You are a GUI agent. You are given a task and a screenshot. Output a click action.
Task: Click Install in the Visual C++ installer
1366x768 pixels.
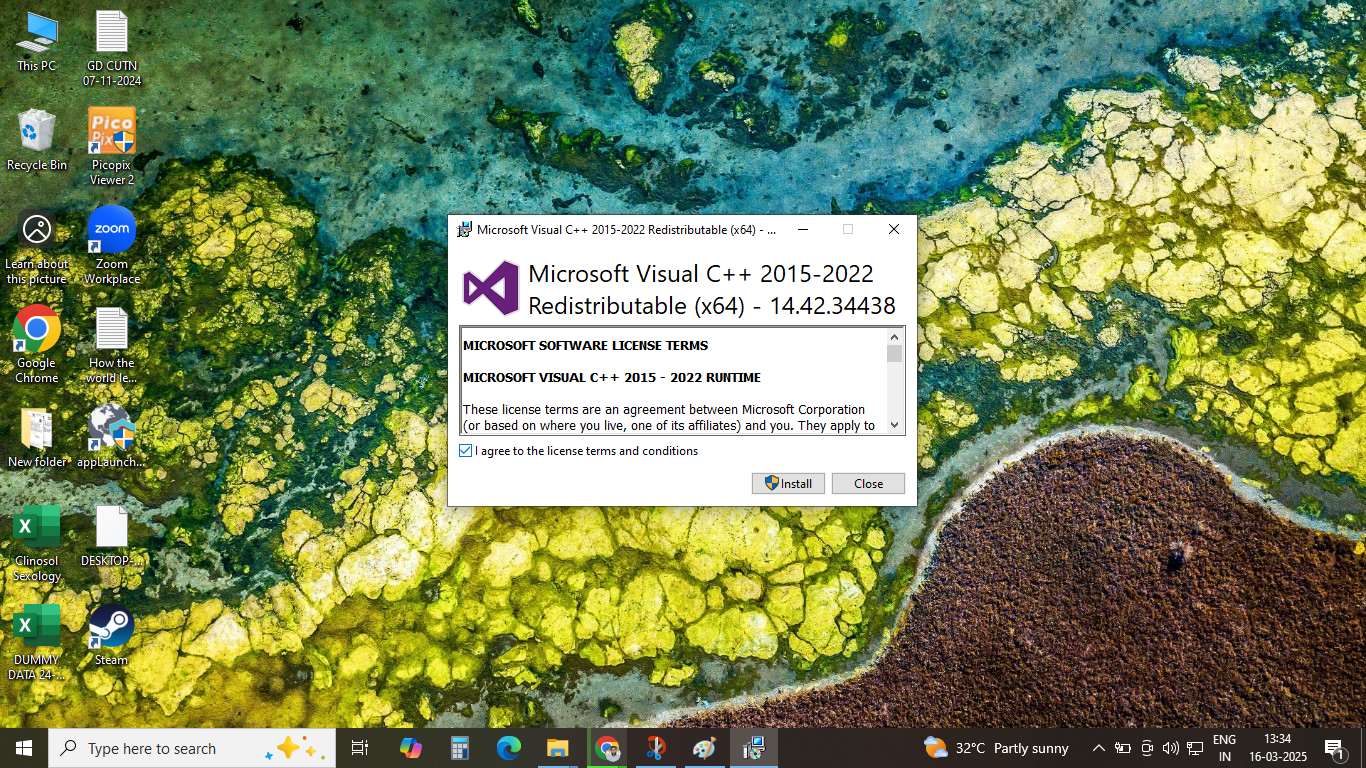click(788, 483)
